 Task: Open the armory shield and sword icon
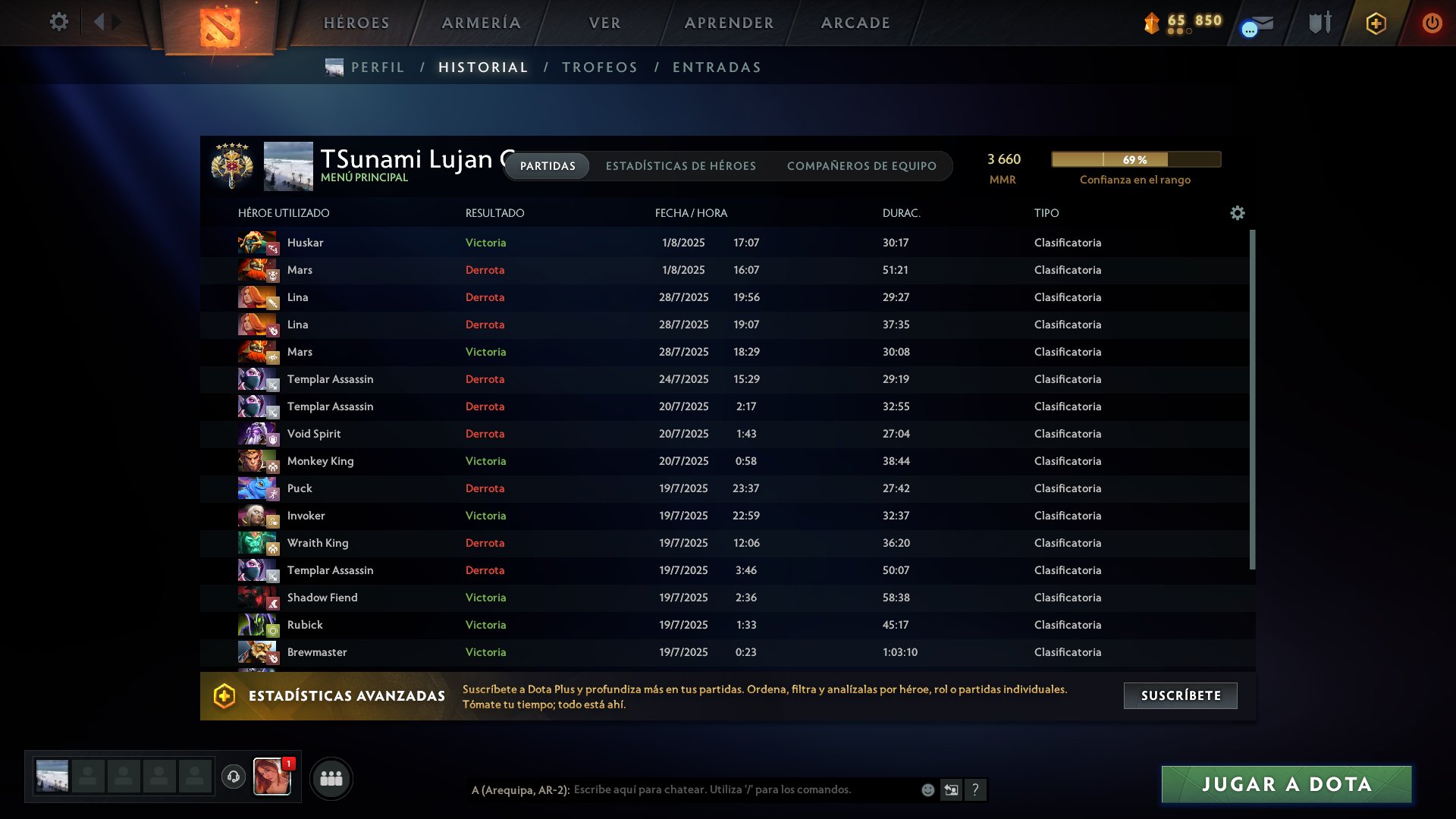tap(1319, 23)
